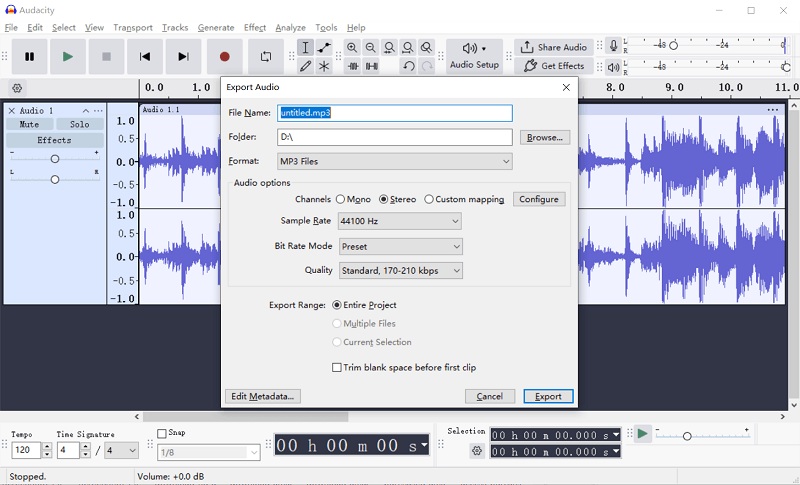Open Sample Rate 44100 Hz dropdown

pyautogui.click(x=401, y=221)
